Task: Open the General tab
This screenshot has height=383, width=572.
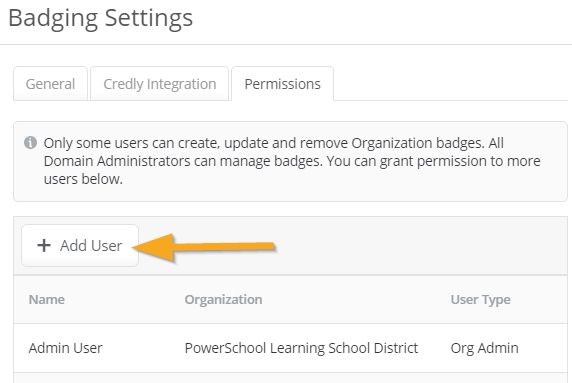Action: pyautogui.click(x=50, y=84)
